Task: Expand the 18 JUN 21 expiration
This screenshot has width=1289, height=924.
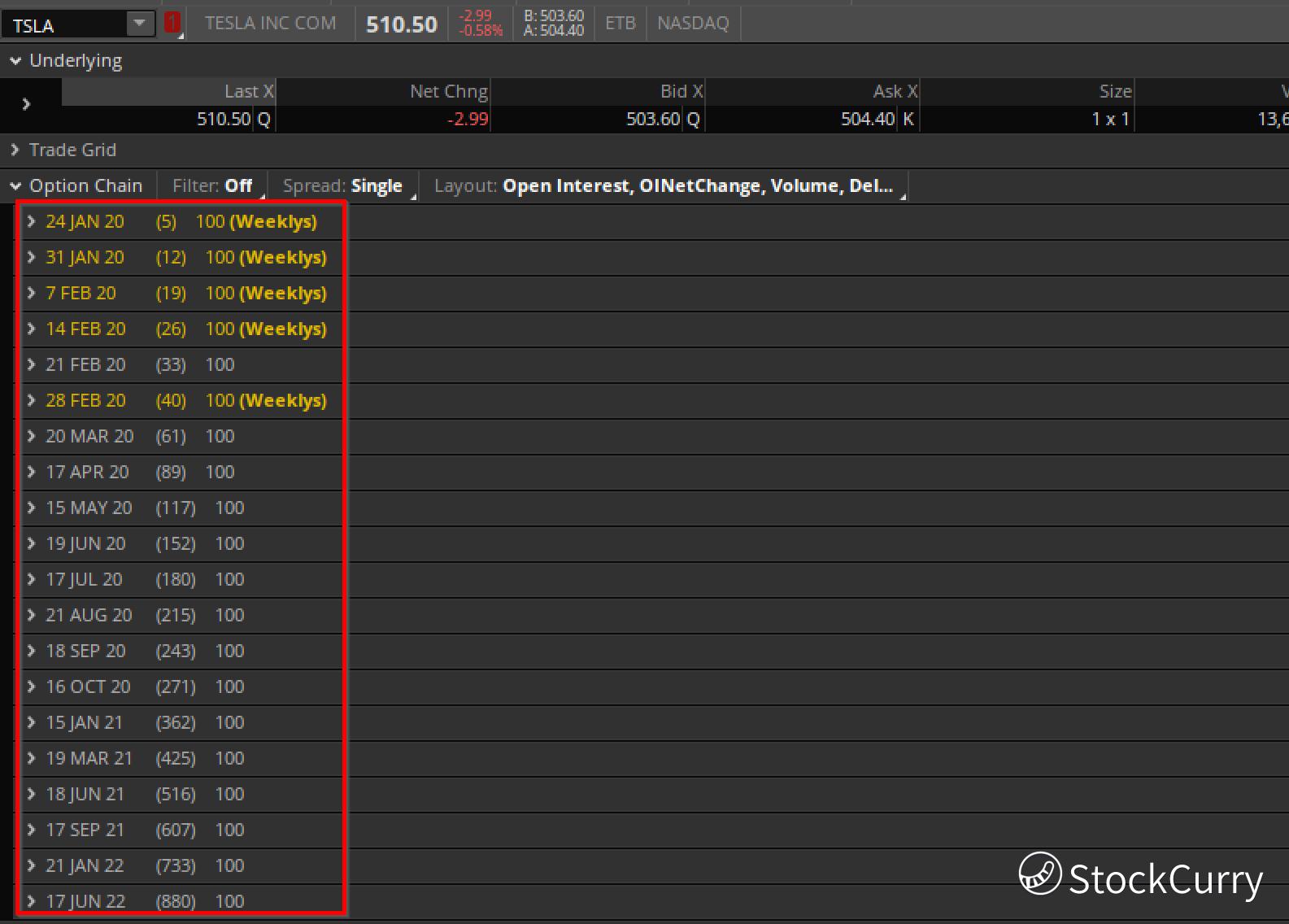Action: coord(31,794)
